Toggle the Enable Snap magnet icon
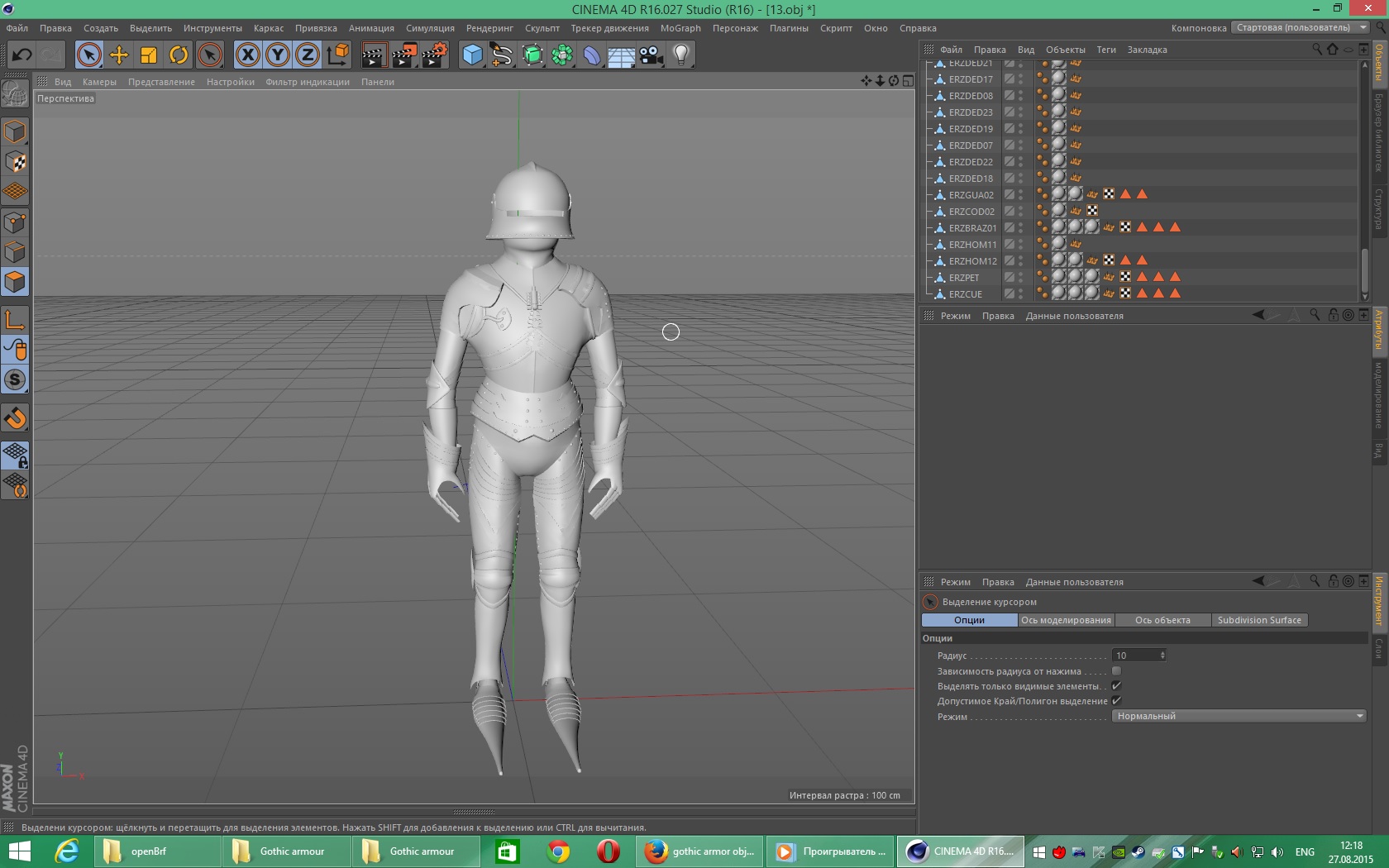This screenshot has height=868, width=1389. (15, 417)
